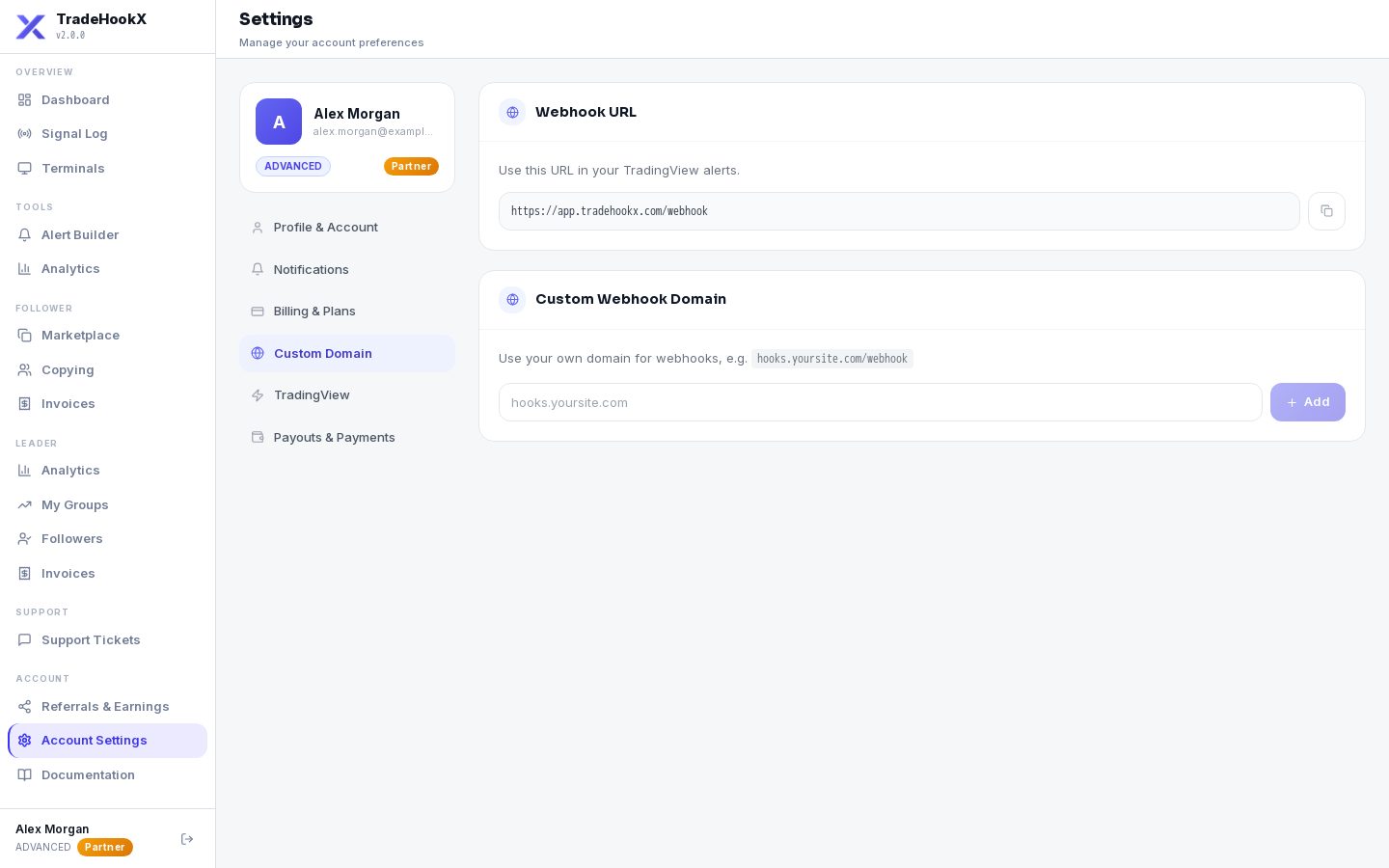Image resolution: width=1389 pixels, height=868 pixels.
Task: Go to Terminals in the sidebar
Action: coord(107,169)
